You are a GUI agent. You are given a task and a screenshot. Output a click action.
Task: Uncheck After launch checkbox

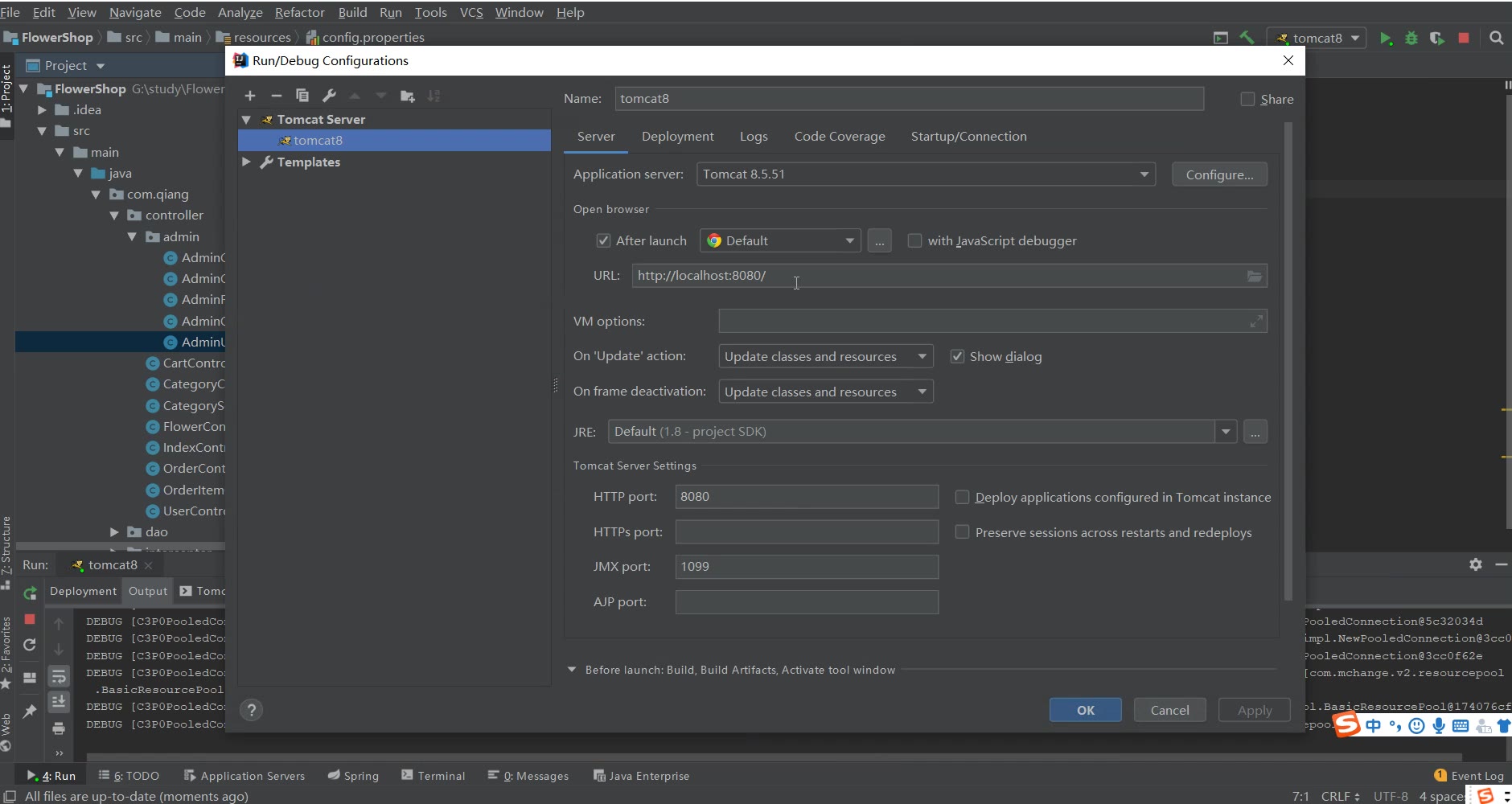603,240
